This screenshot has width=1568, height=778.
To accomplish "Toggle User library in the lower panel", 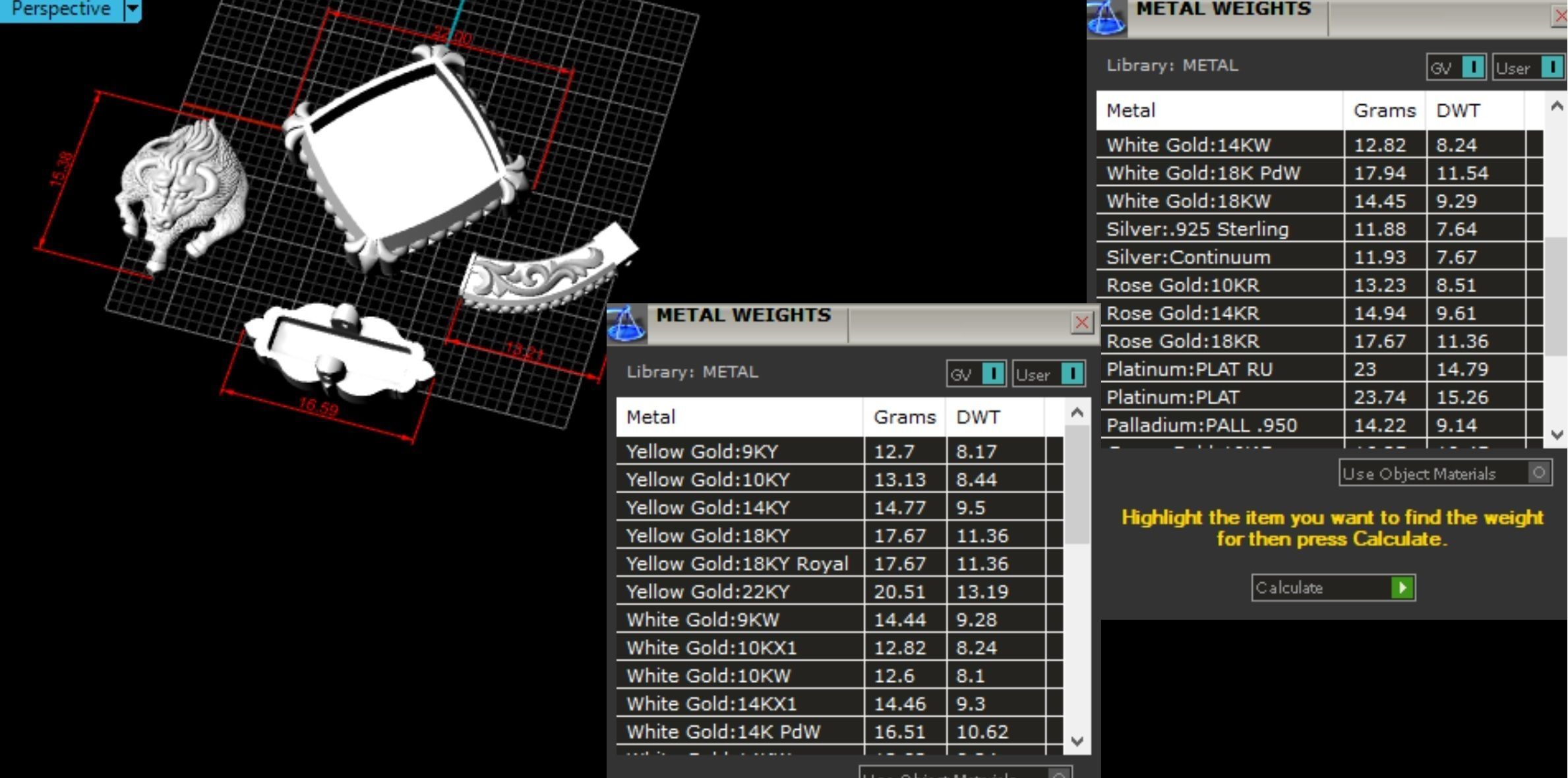I will point(1072,374).
